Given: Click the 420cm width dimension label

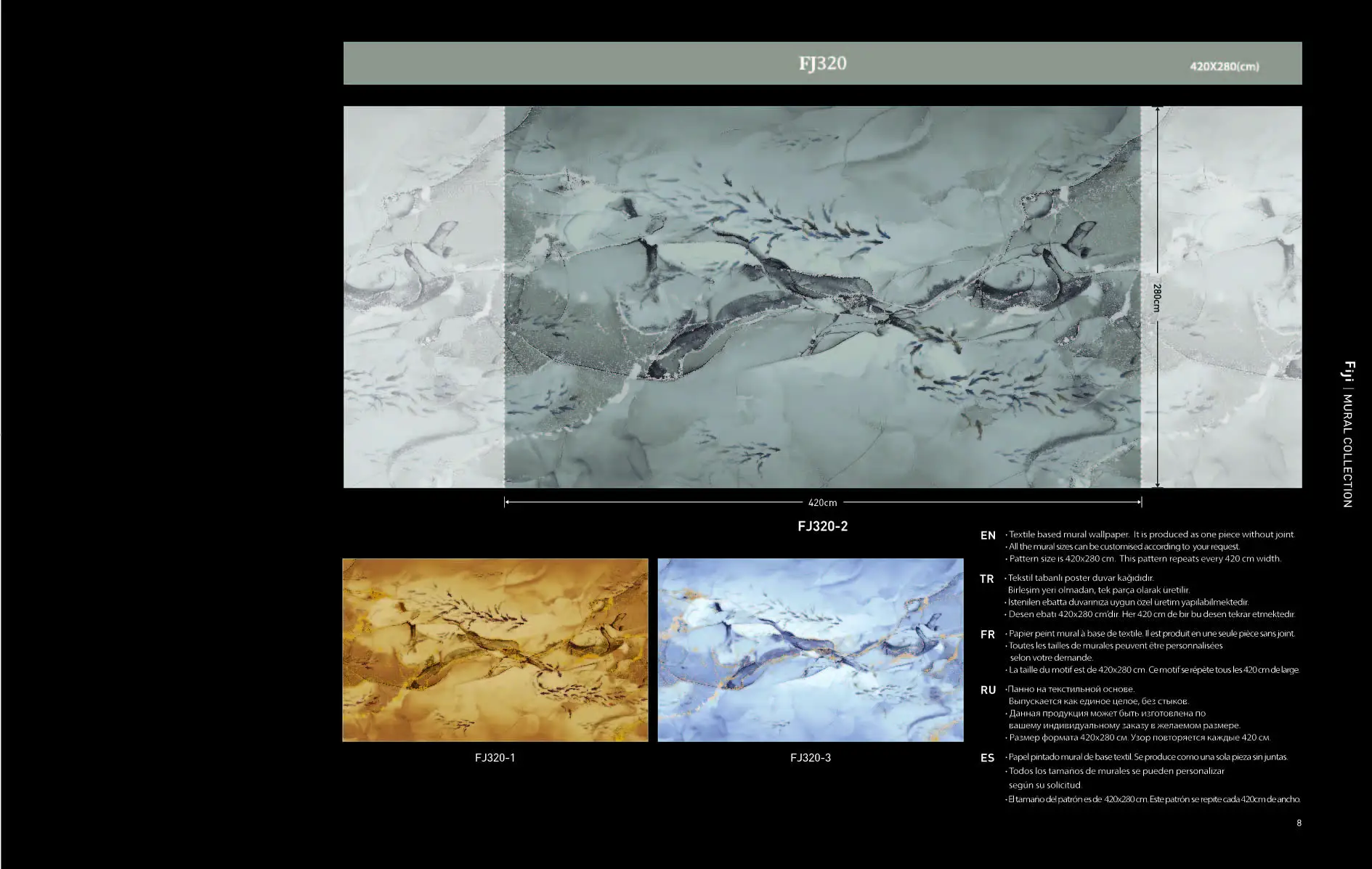Looking at the screenshot, I should [822, 502].
